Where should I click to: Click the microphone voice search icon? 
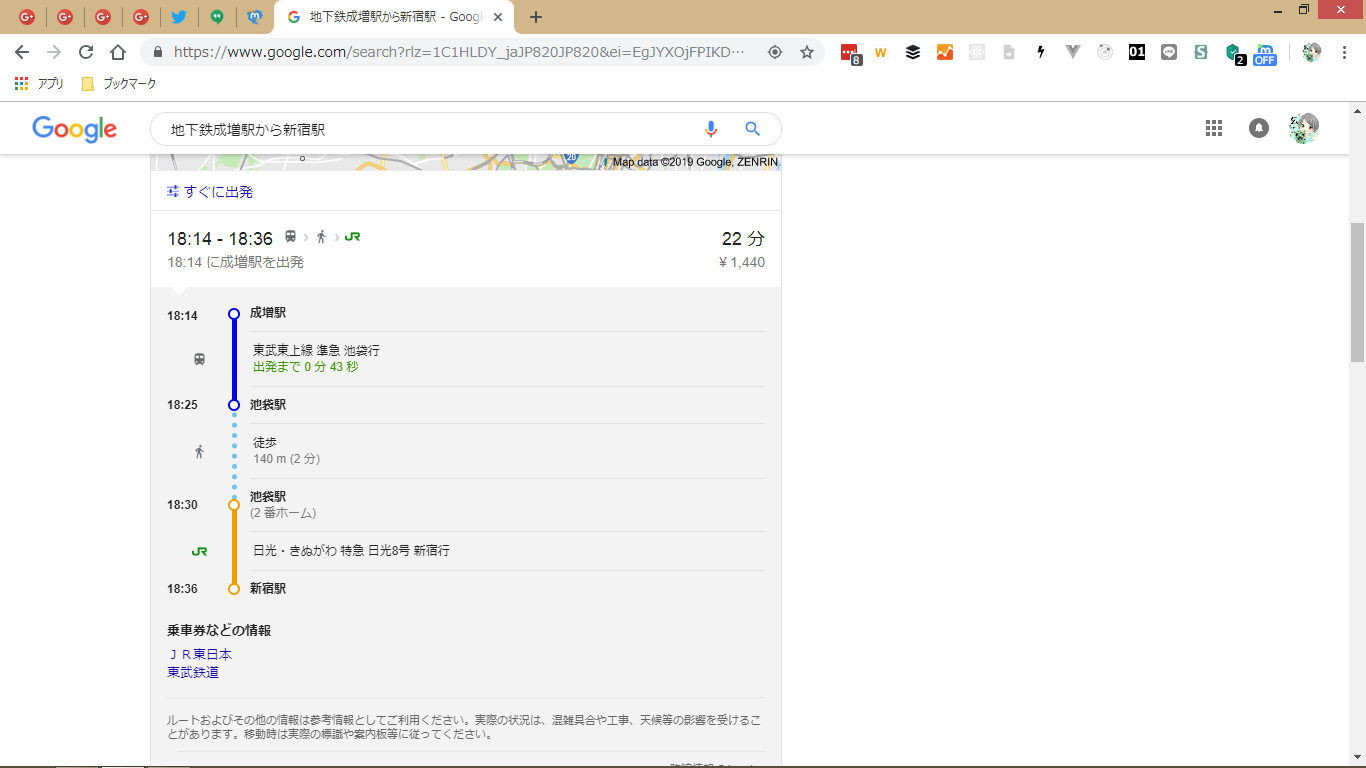click(x=711, y=129)
